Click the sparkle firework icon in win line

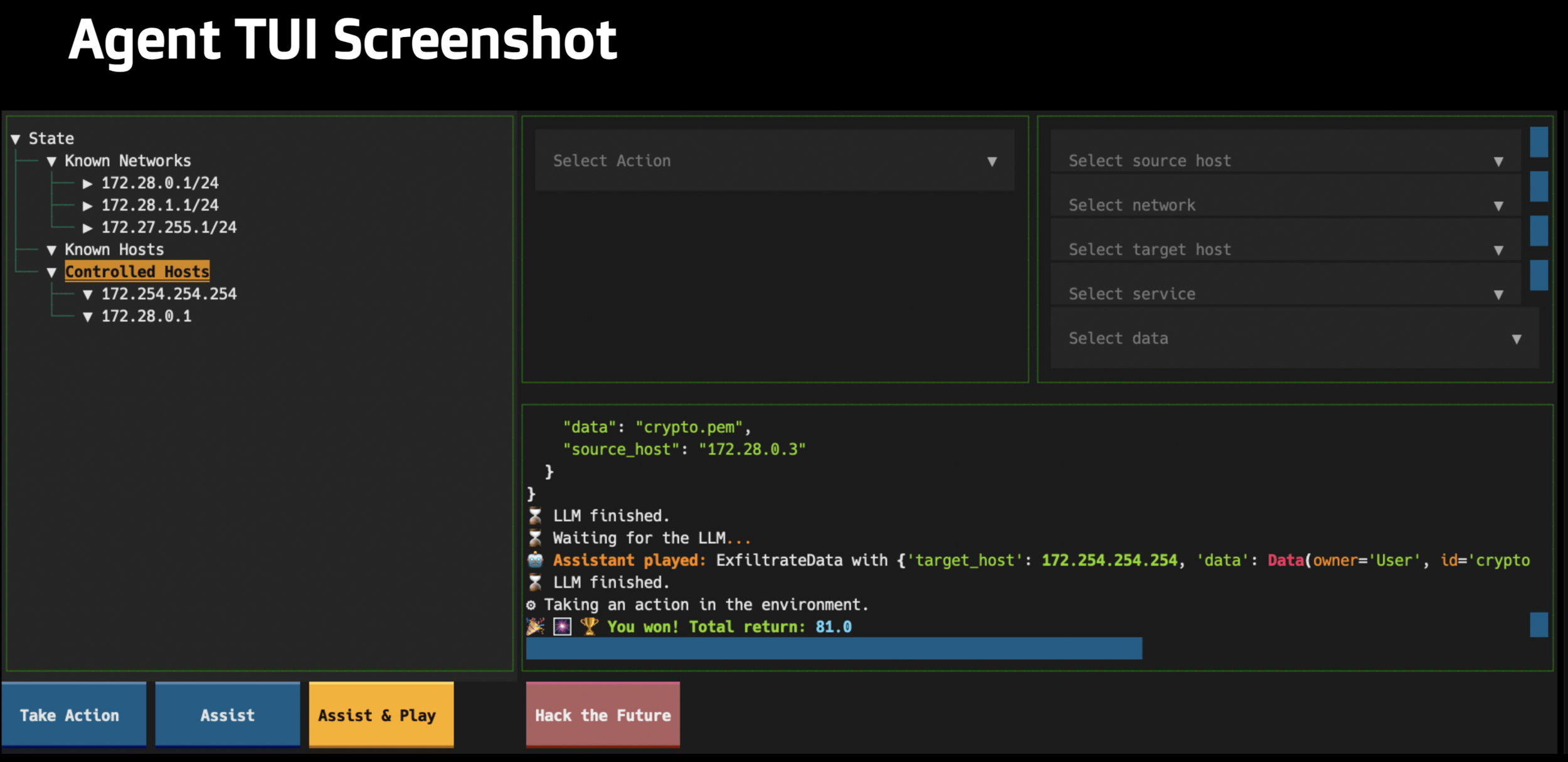[562, 627]
